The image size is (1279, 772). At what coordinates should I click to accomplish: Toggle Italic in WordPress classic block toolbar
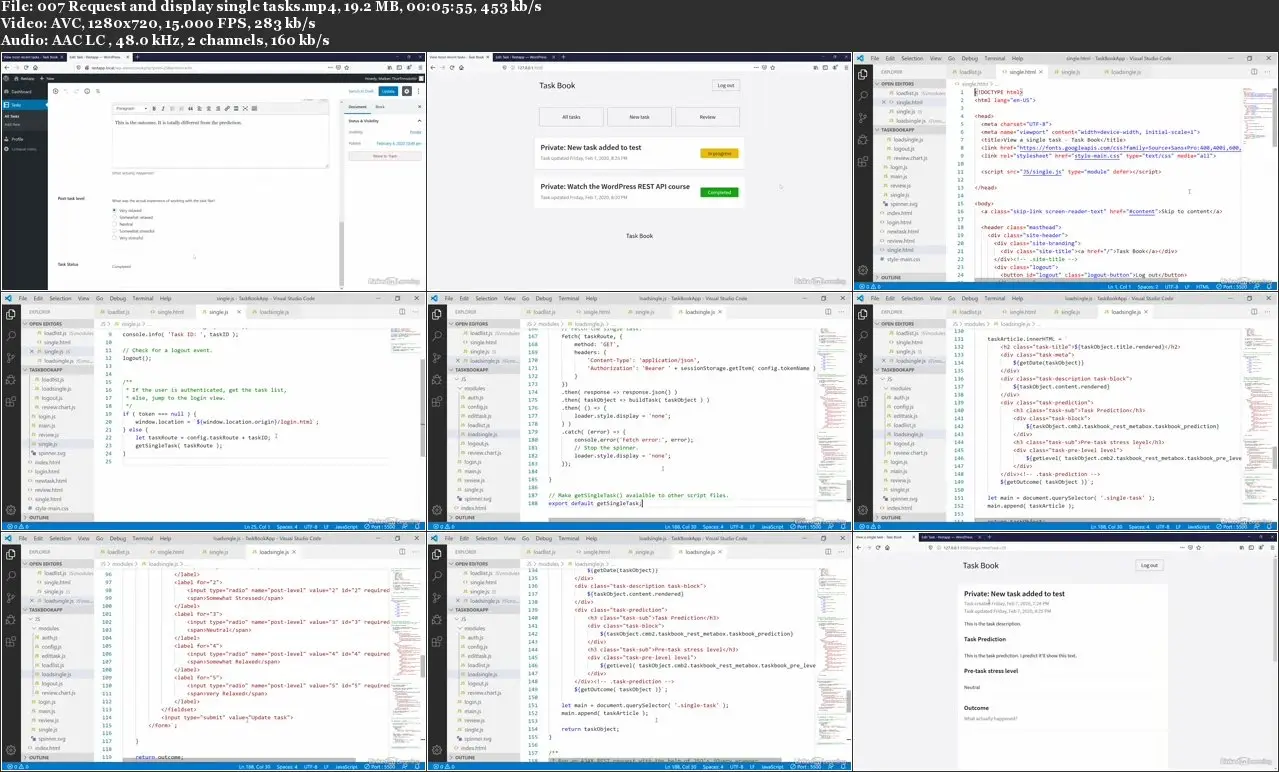coord(163,108)
